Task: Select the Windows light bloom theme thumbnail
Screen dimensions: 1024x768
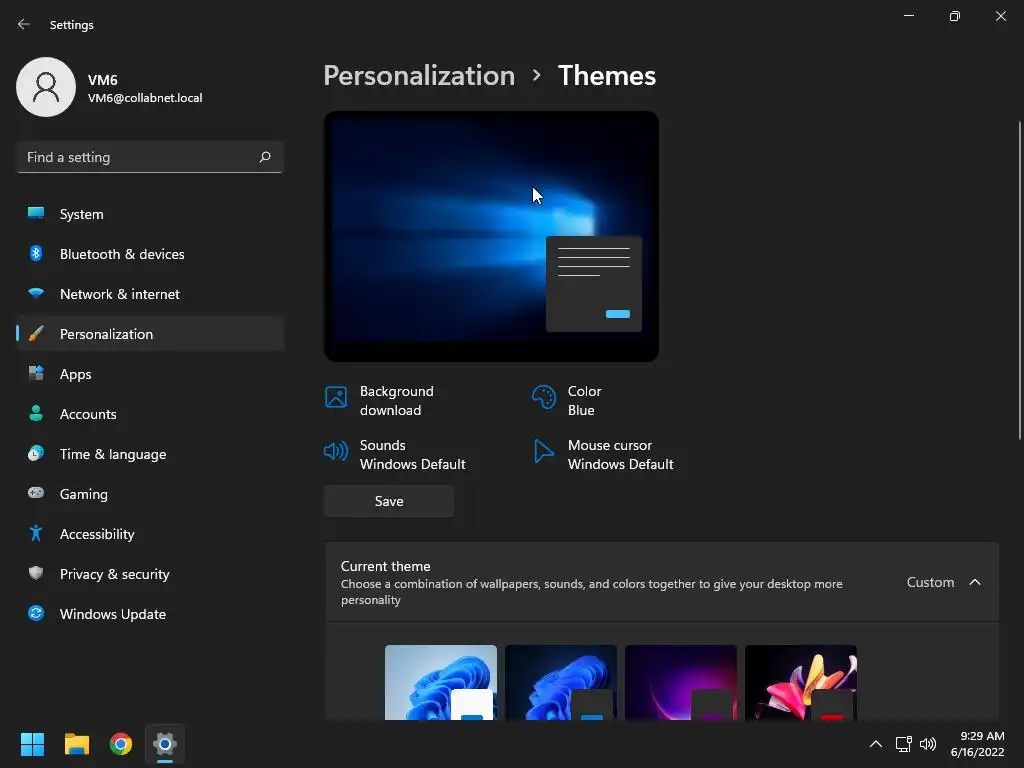Action: (441, 682)
